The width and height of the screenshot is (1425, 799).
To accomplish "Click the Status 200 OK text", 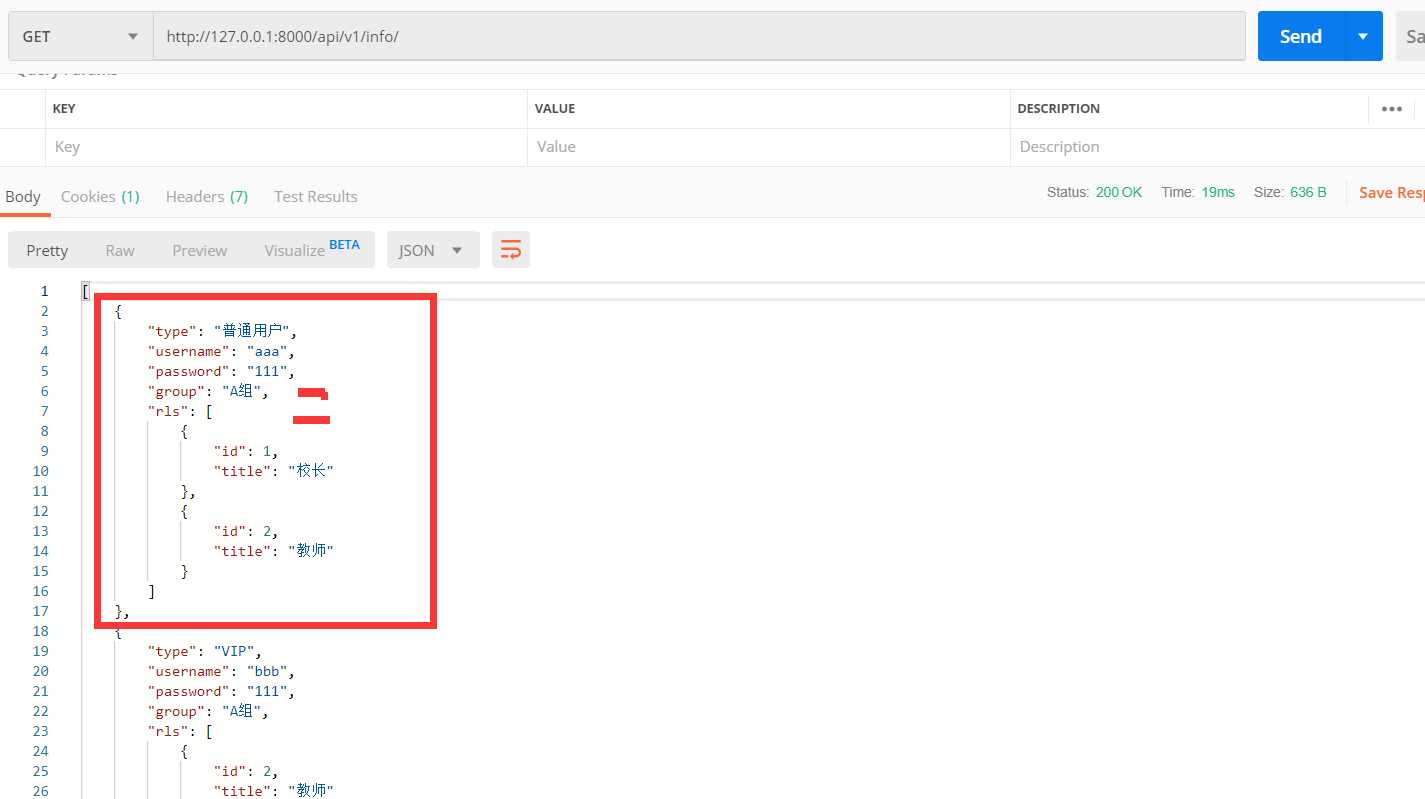I will tap(1094, 192).
